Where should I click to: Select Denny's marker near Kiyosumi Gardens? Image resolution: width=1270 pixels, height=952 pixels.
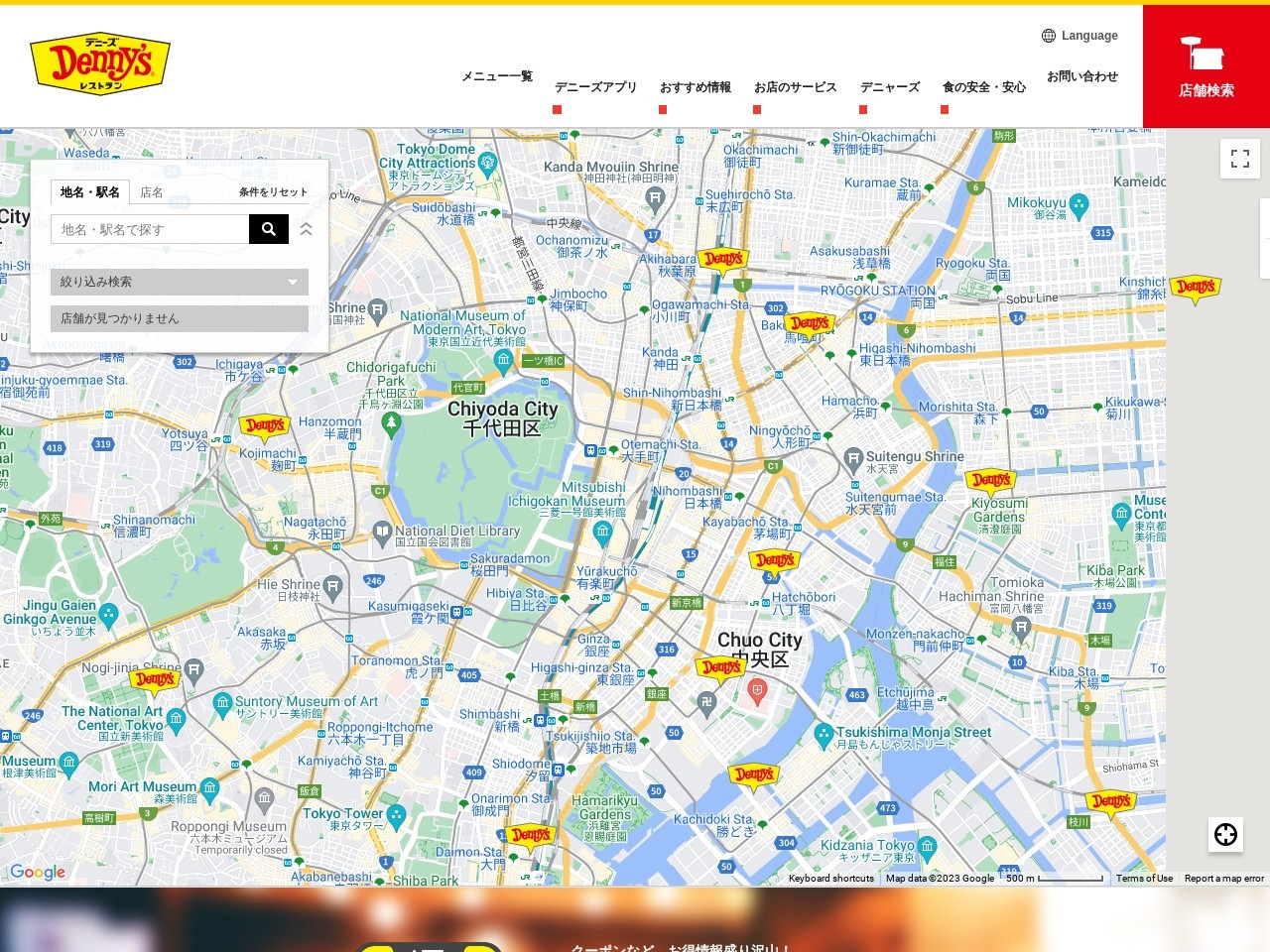[990, 482]
